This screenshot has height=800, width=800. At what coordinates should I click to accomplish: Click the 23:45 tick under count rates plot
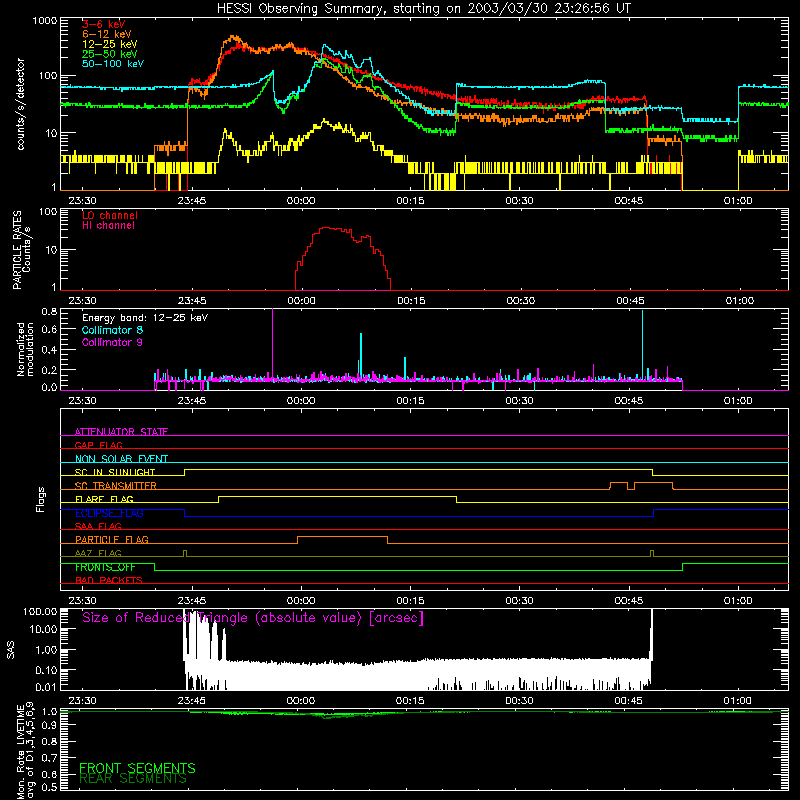pyautogui.click(x=192, y=201)
